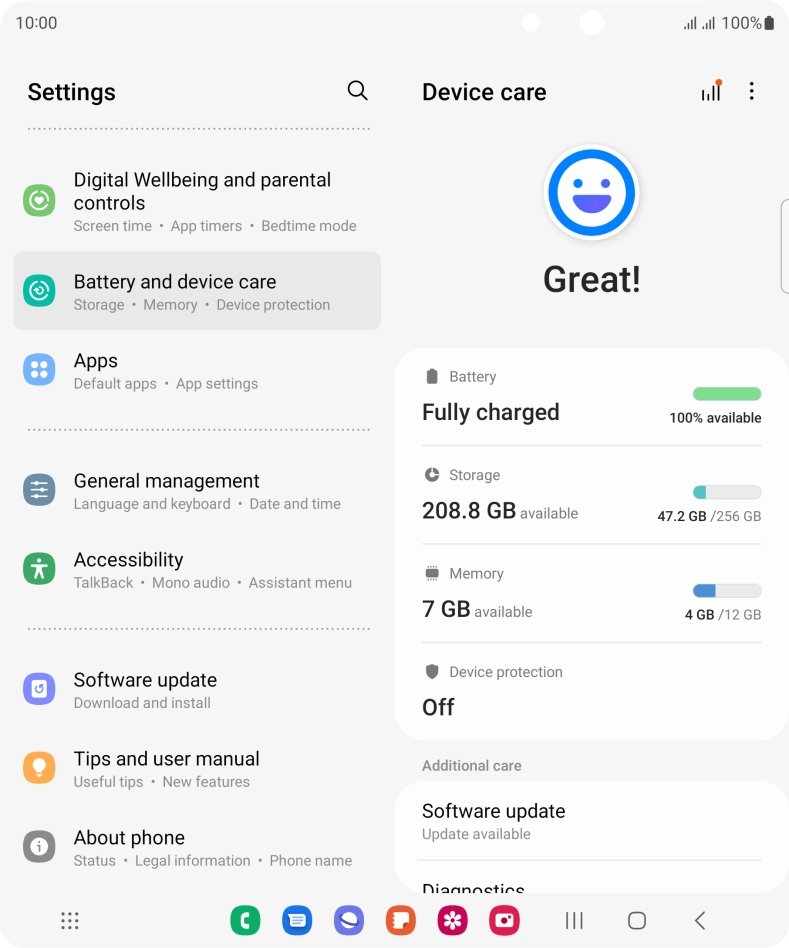Open Battery fully charged details
Image resolution: width=789 pixels, height=948 pixels.
[x=591, y=398]
